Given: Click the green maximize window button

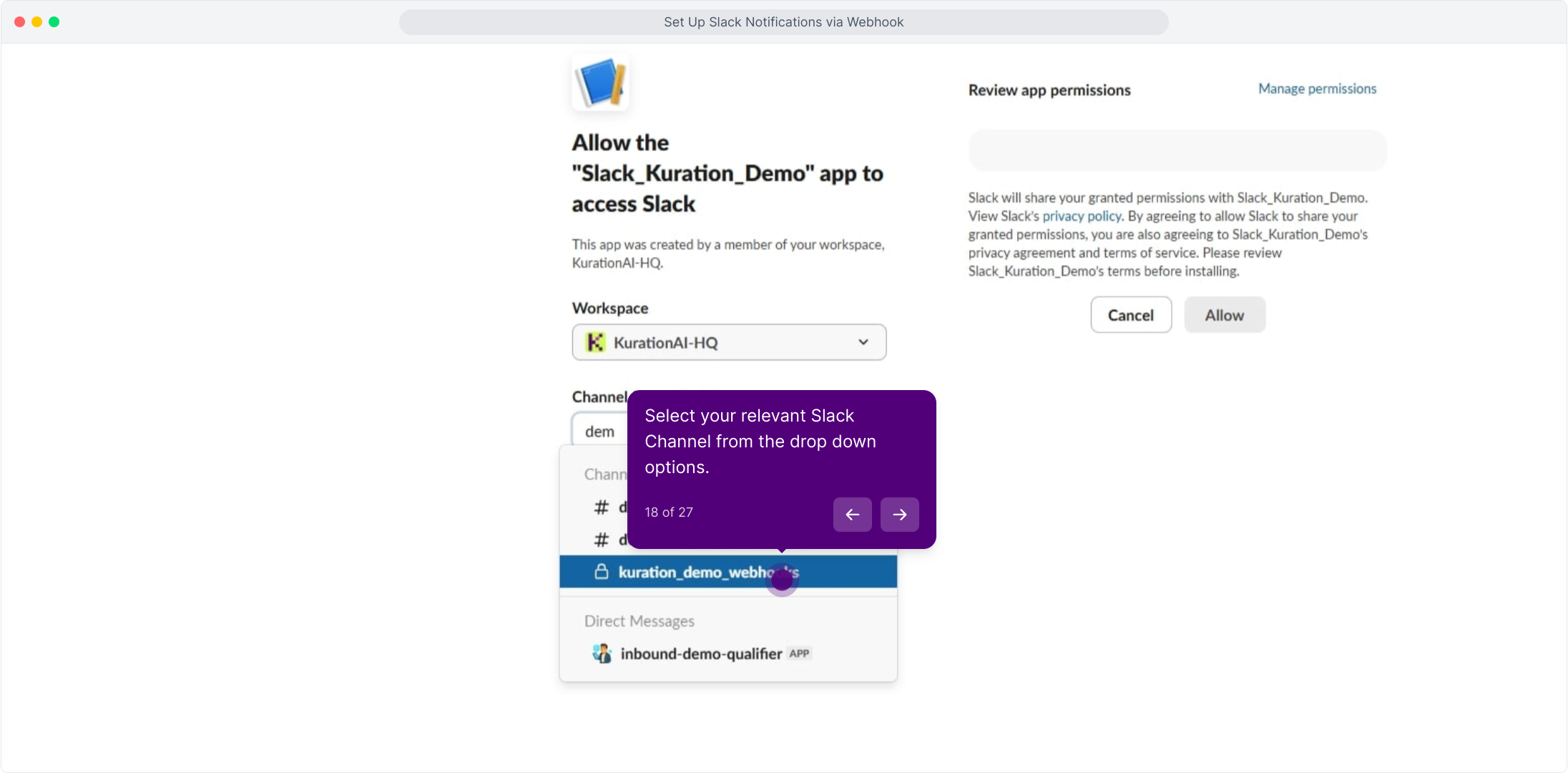Looking at the screenshot, I should click(54, 22).
